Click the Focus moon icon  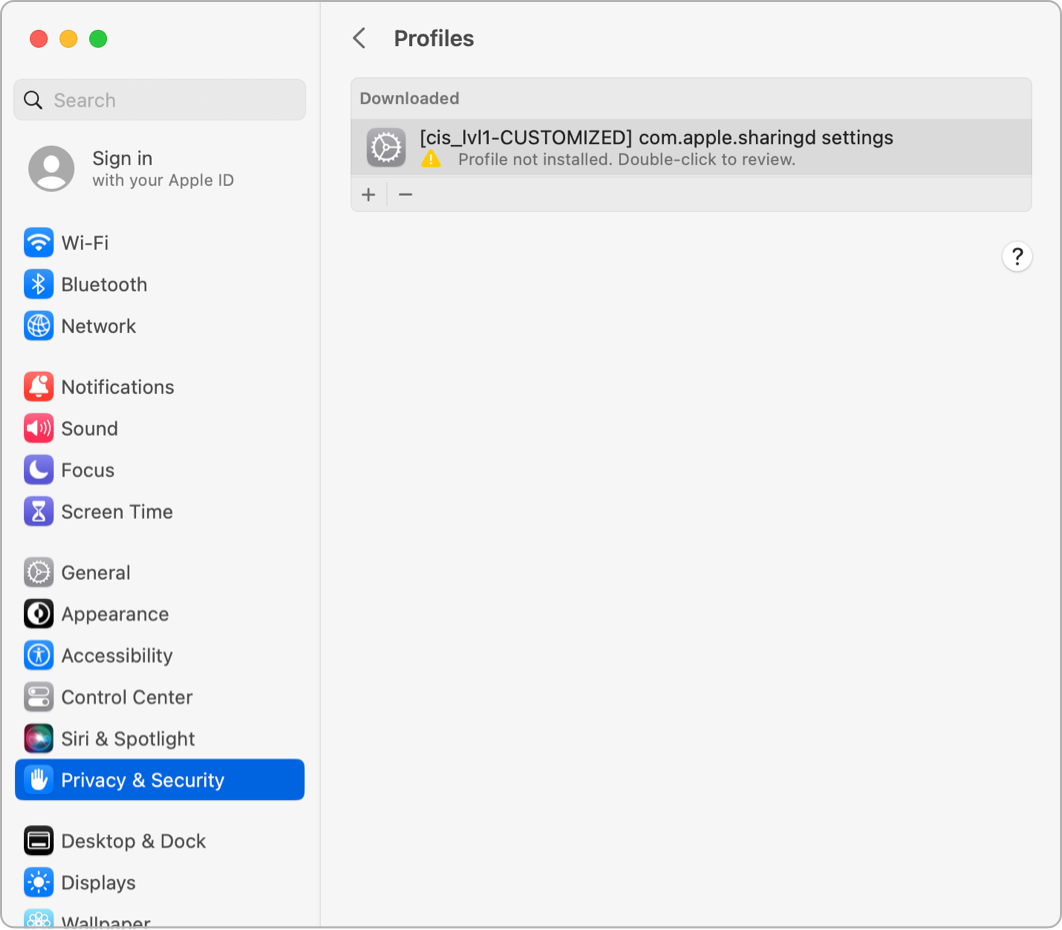coord(38,470)
